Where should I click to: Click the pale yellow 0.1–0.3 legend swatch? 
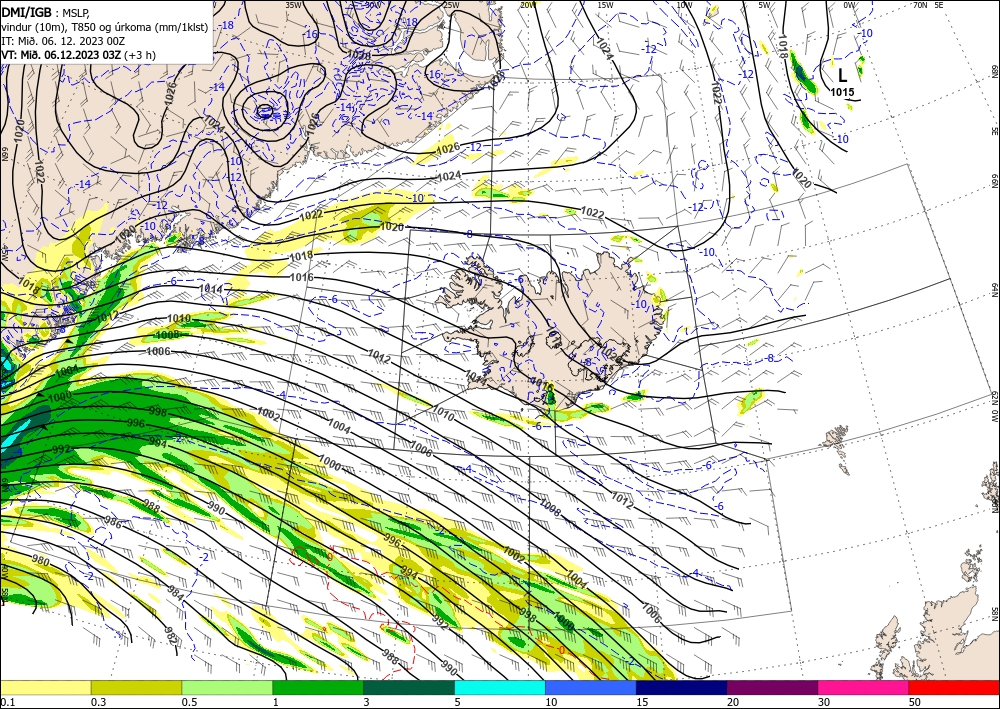tap(45, 687)
